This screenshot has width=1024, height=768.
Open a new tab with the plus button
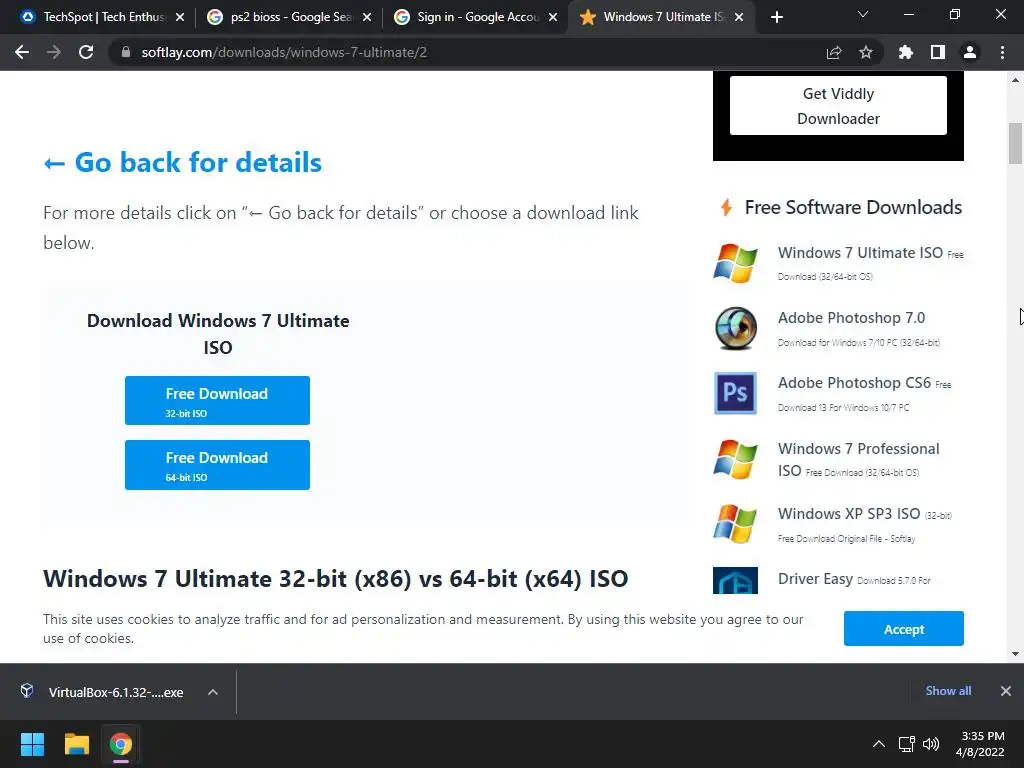(776, 17)
